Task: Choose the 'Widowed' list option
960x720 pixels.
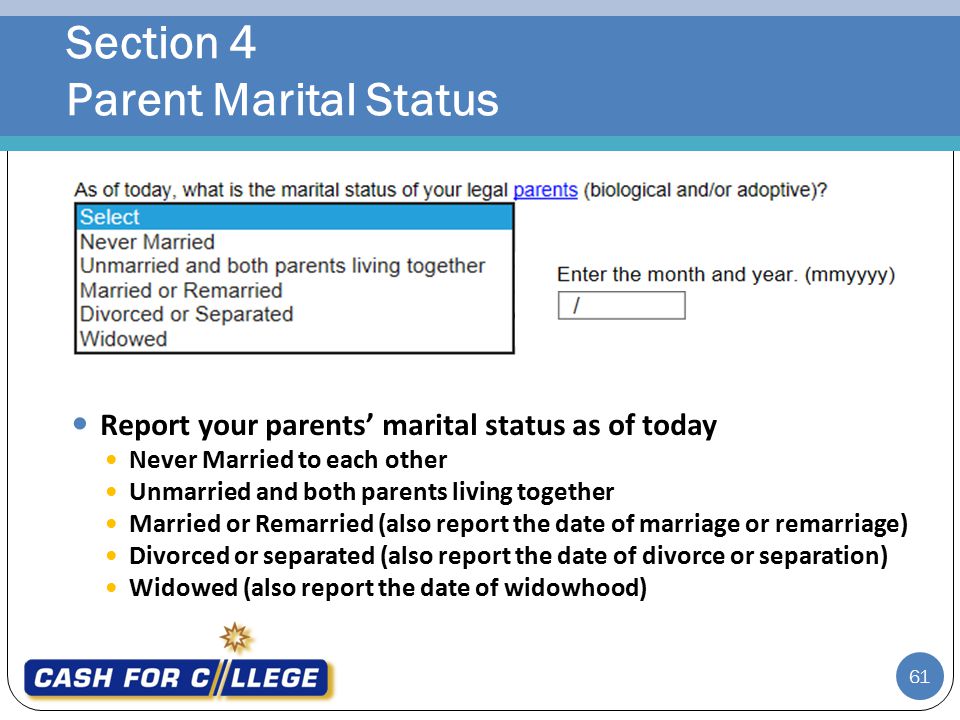Action: [x=294, y=339]
